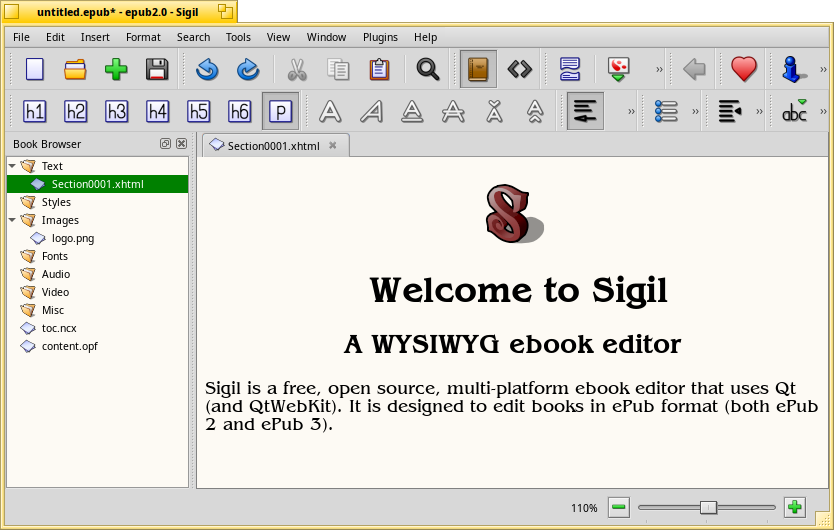Close the Book Browser panel

coord(181,144)
